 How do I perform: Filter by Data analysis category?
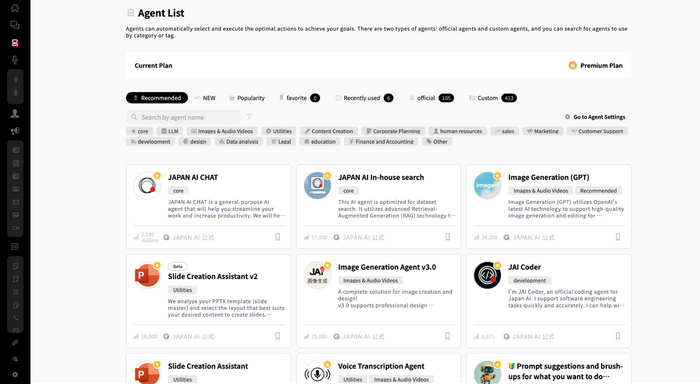(x=238, y=142)
